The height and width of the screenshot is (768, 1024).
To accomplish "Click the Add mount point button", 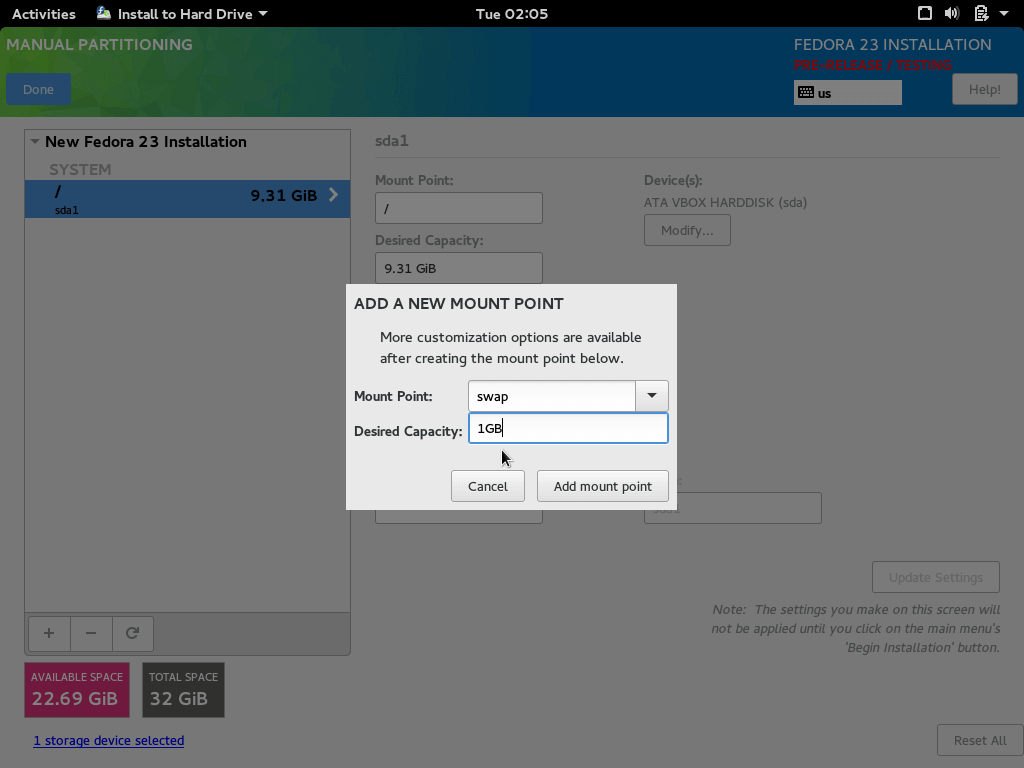I will pyautogui.click(x=602, y=487).
